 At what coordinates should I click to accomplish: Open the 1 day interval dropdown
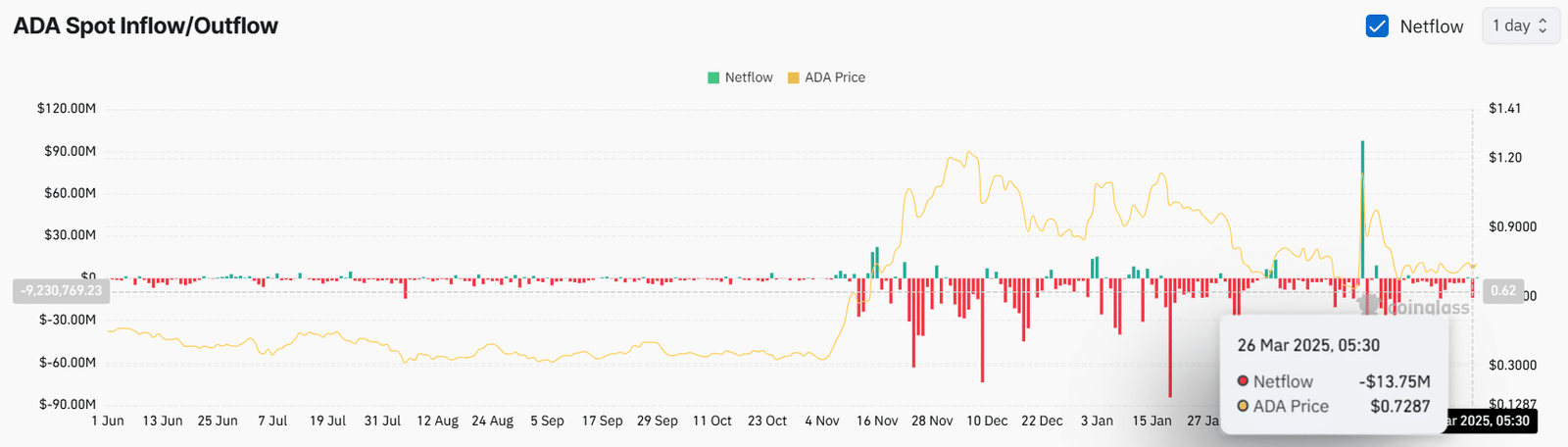pos(1520,26)
